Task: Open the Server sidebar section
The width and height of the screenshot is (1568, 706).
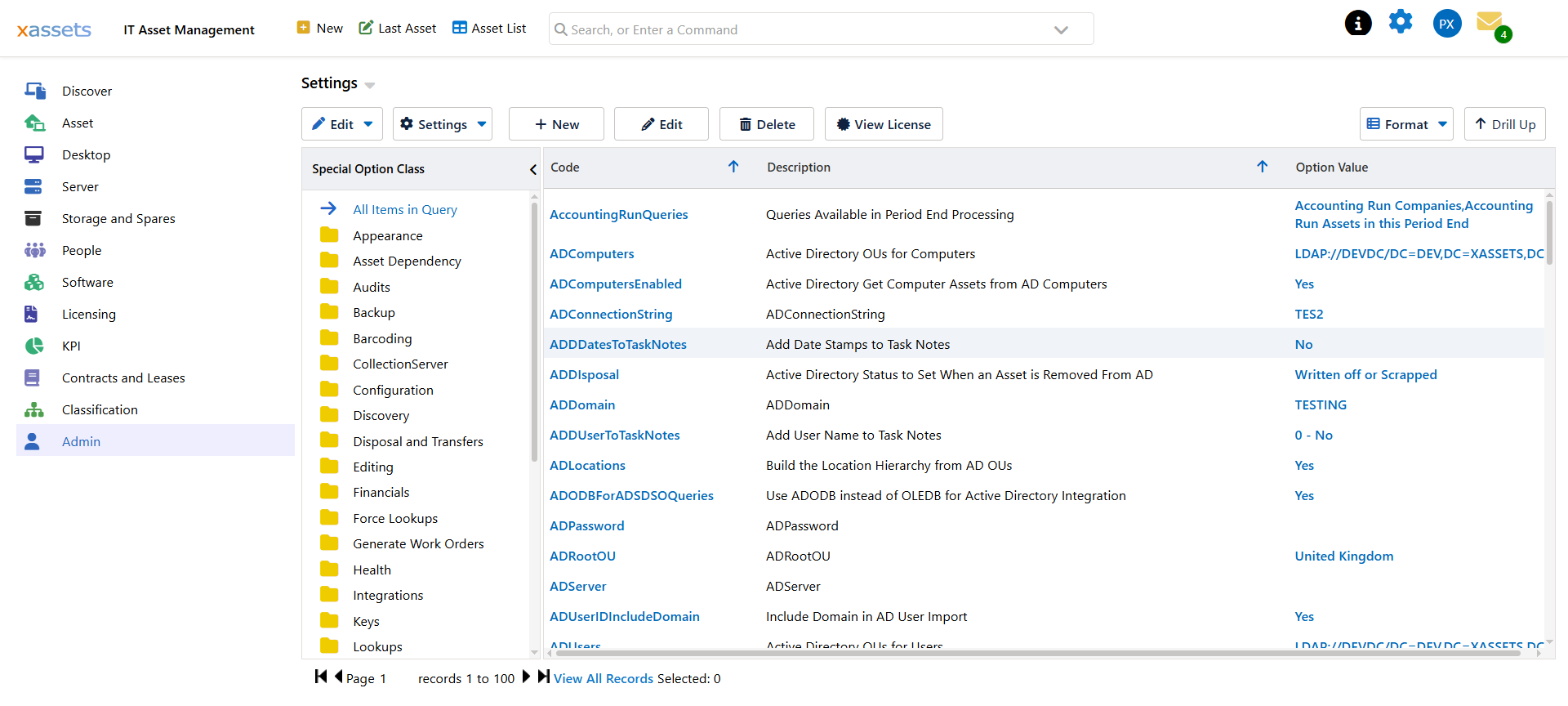Action: [x=155, y=186]
